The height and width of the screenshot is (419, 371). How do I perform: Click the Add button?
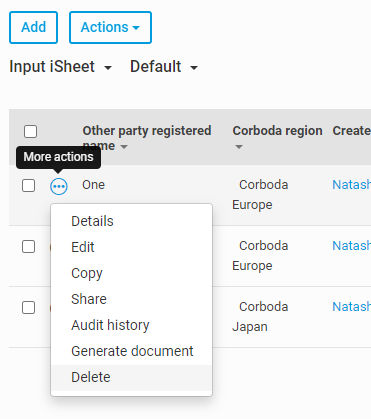coord(33,27)
